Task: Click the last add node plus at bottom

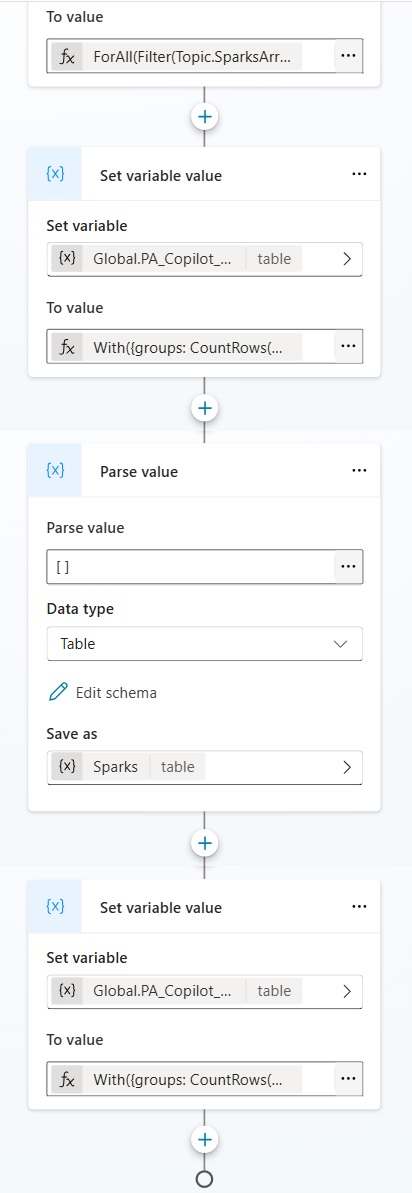Action: [204, 1139]
